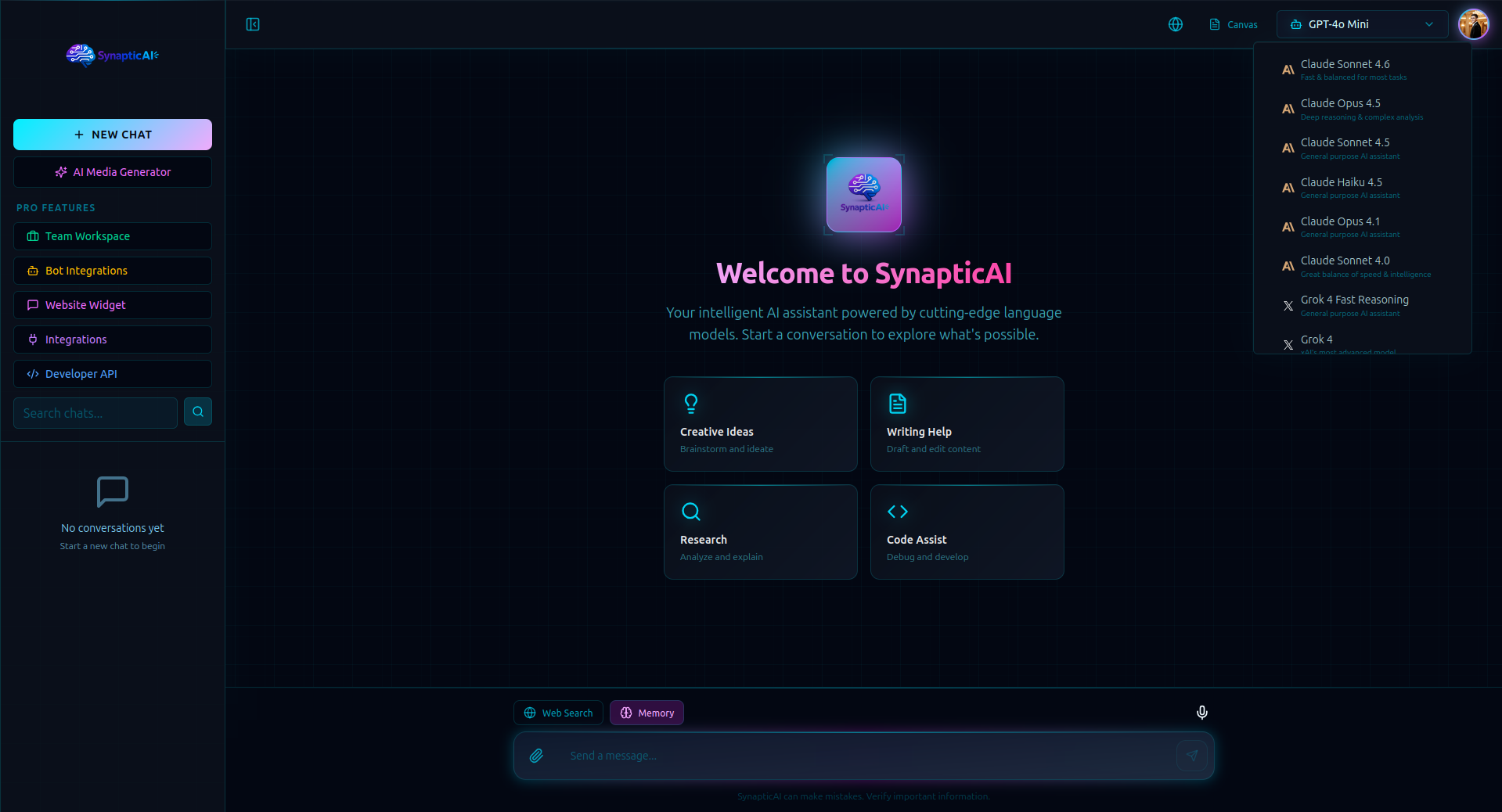1502x812 pixels.
Task: Open the Developer API page
Action: pyautogui.click(x=112, y=374)
